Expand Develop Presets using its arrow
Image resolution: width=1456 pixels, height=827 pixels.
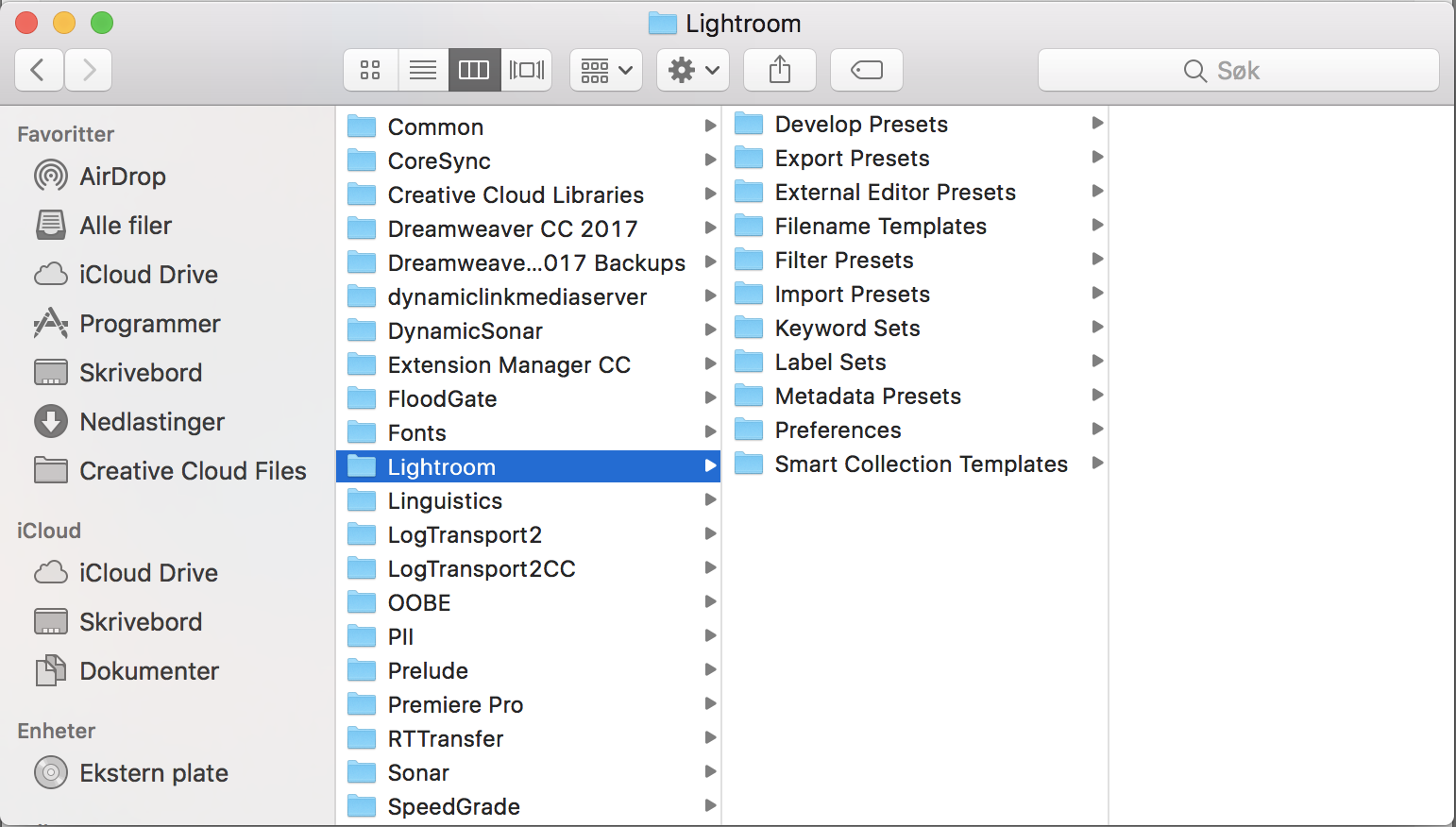[x=1097, y=123]
